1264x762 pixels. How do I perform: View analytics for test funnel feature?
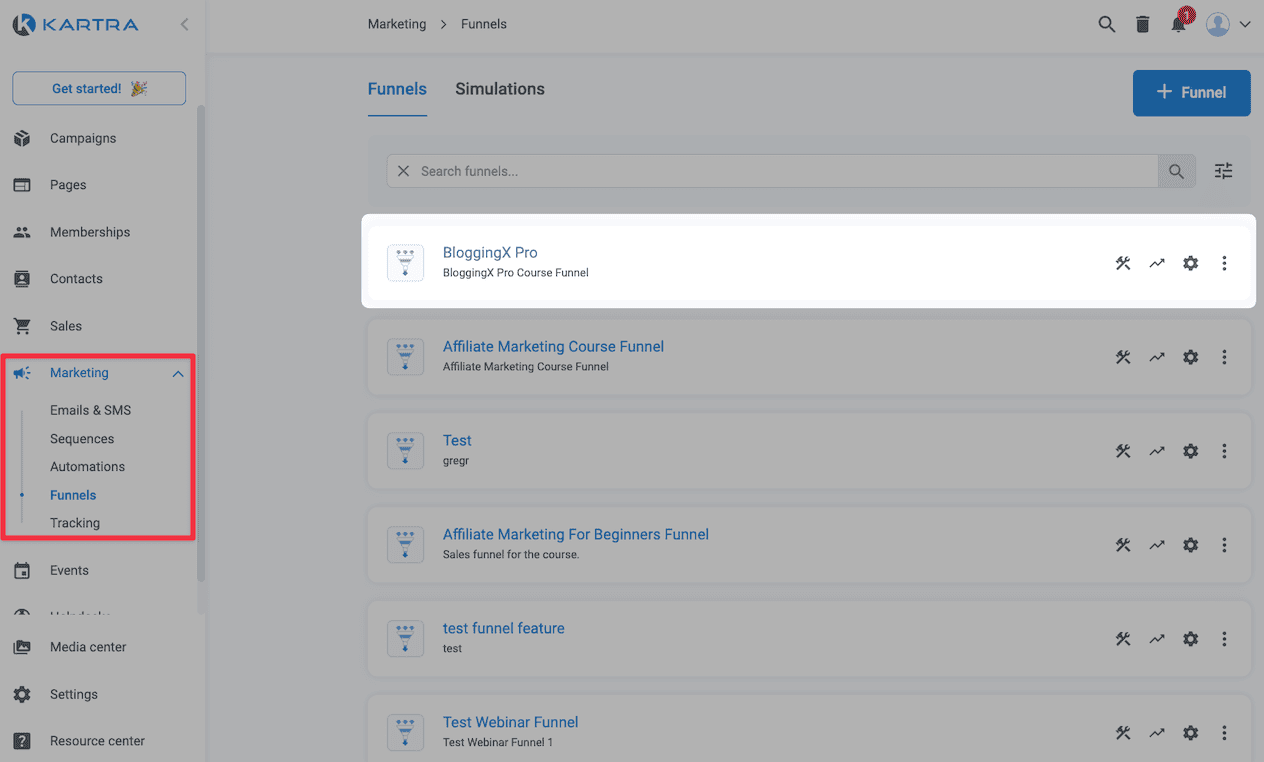[x=1157, y=639]
